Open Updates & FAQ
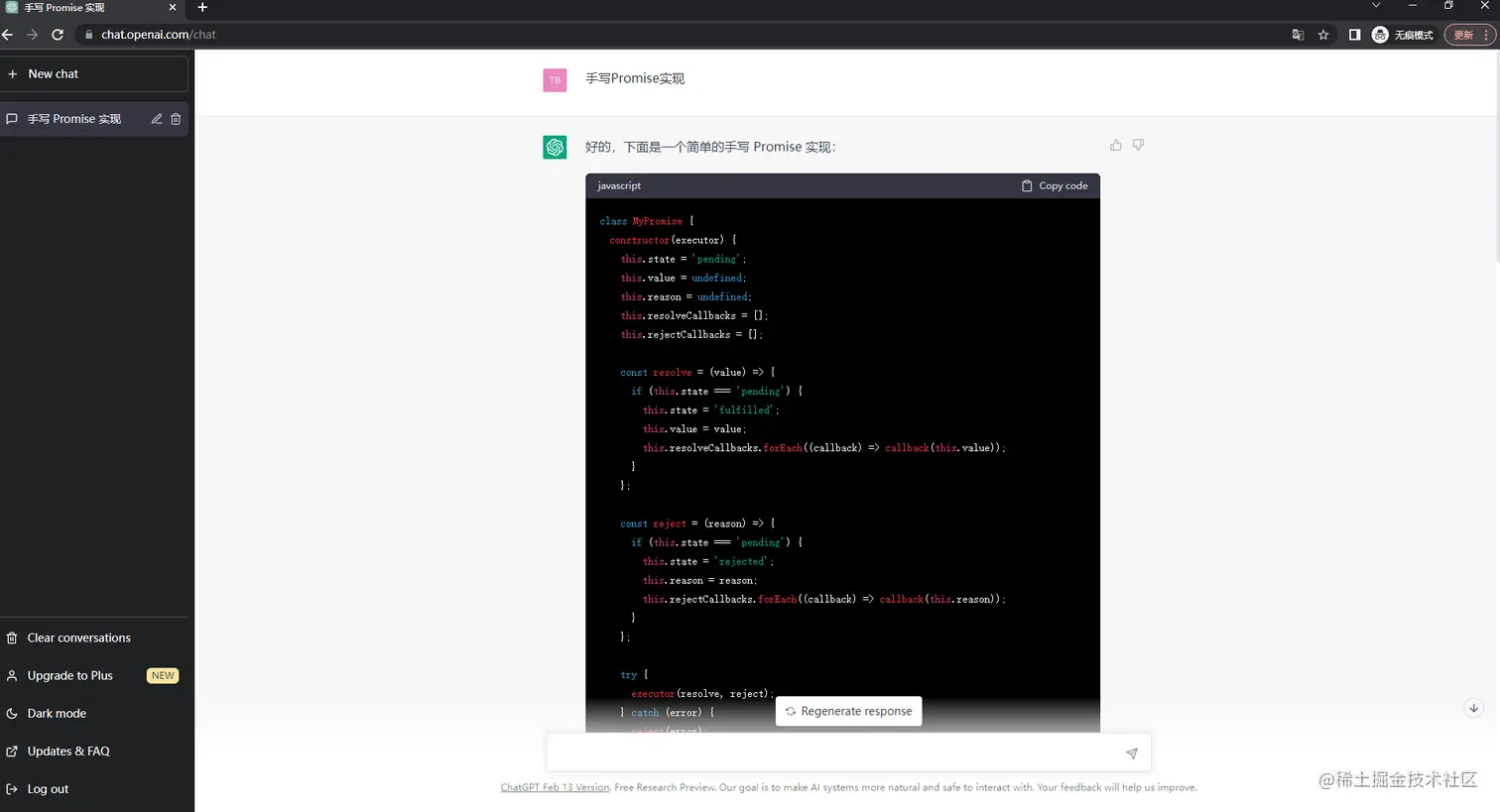 point(94,751)
